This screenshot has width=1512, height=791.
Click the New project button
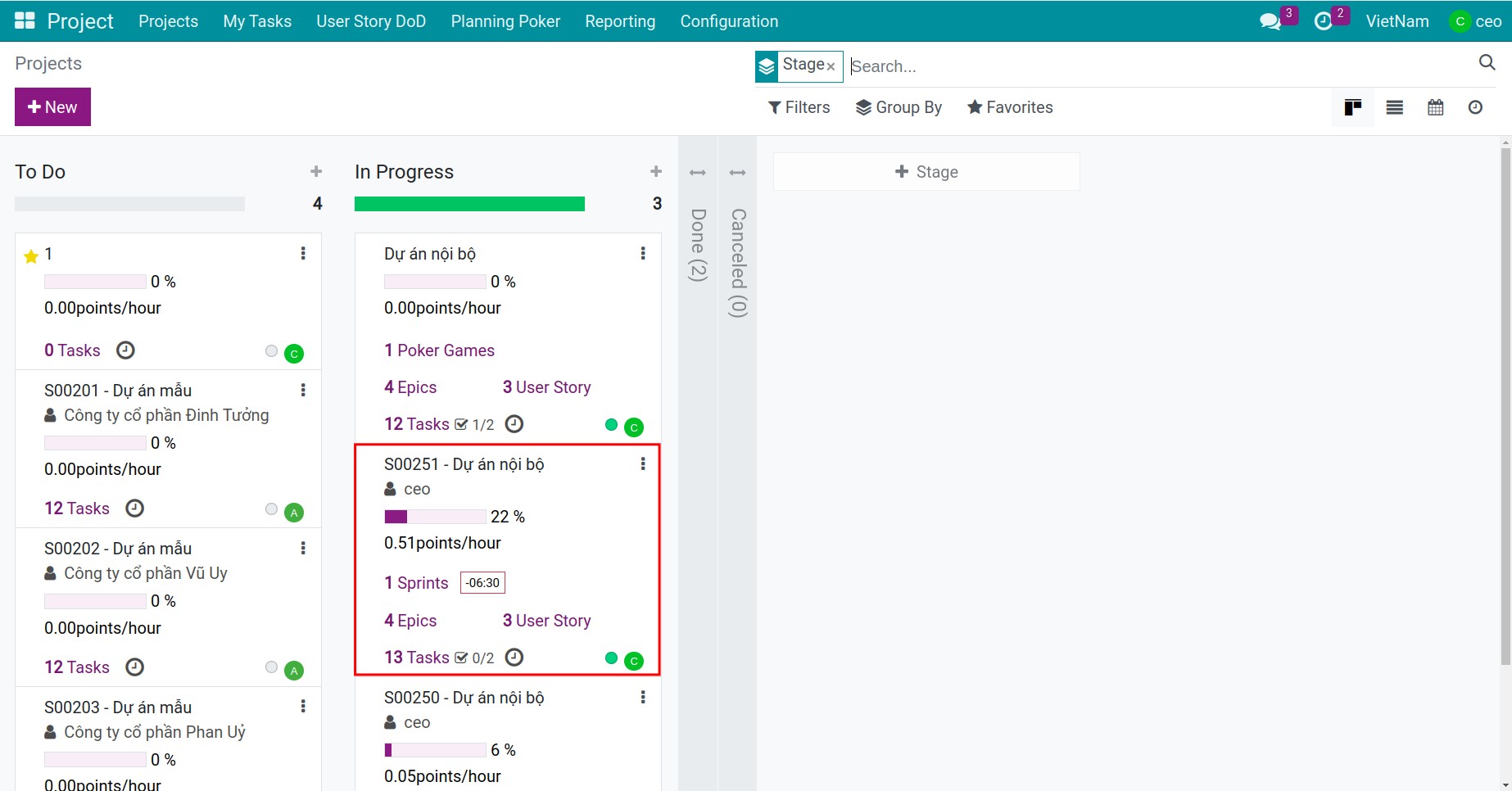52,107
